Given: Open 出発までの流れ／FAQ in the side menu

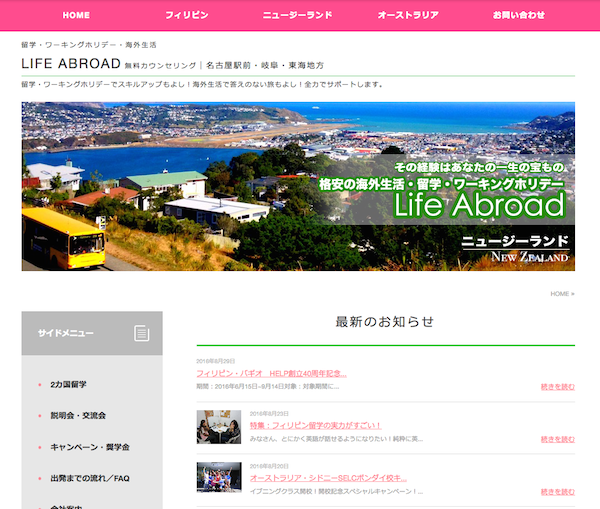Looking at the screenshot, I should click(x=90, y=478).
